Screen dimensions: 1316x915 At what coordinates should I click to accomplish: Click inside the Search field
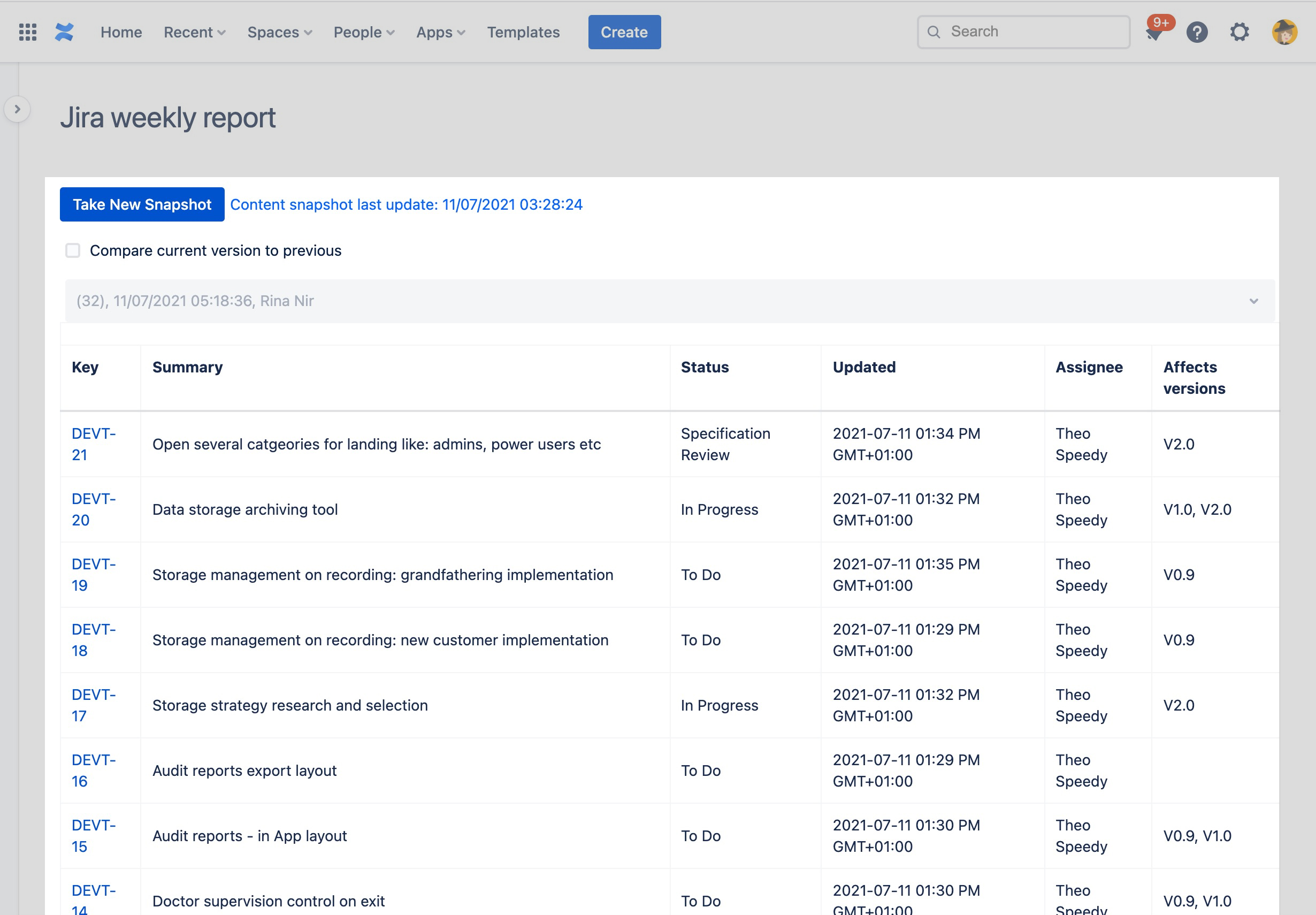pos(1026,32)
